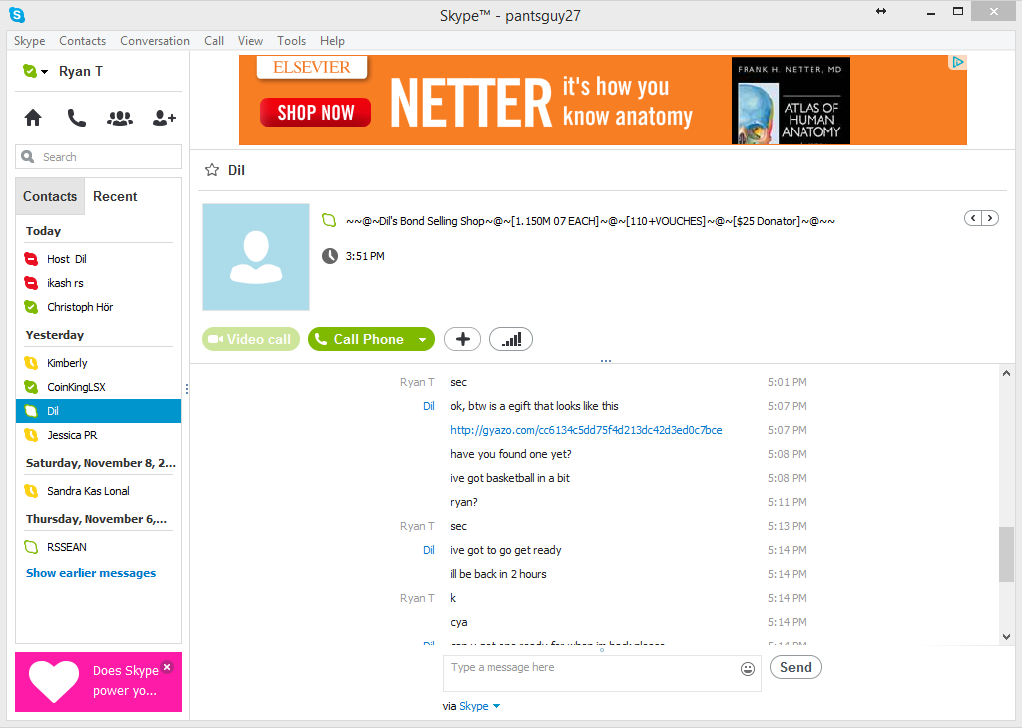Image resolution: width=1022 pixels, height=728 pixels.
Task: Open RSSEAN conversation
Action: [x=98, y=547]
